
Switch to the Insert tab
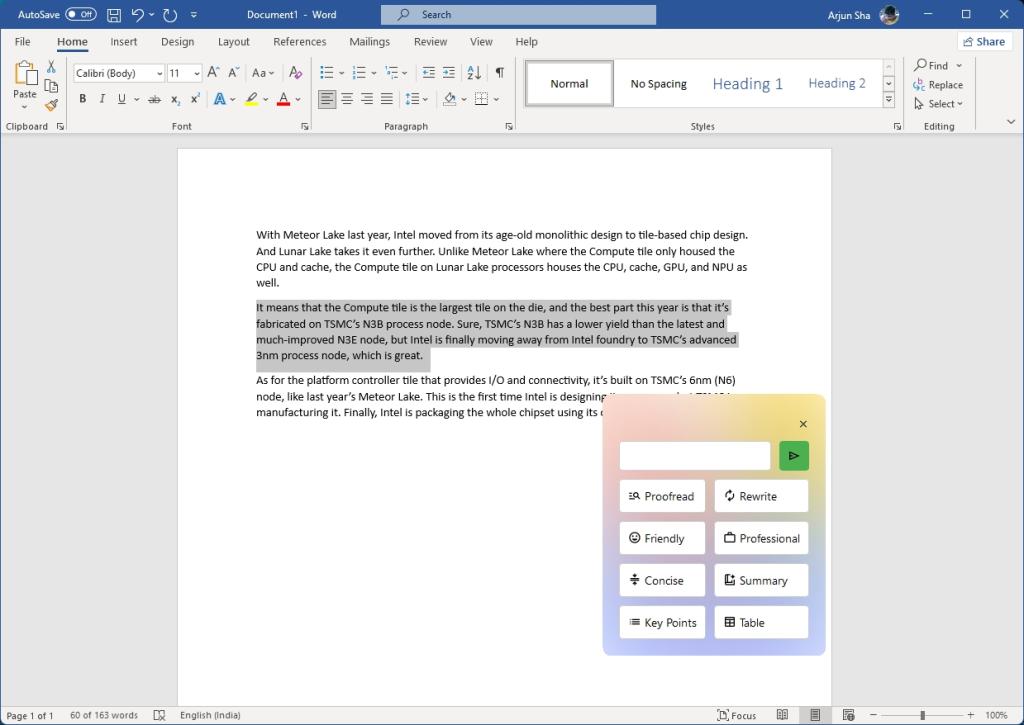(123, 41)
